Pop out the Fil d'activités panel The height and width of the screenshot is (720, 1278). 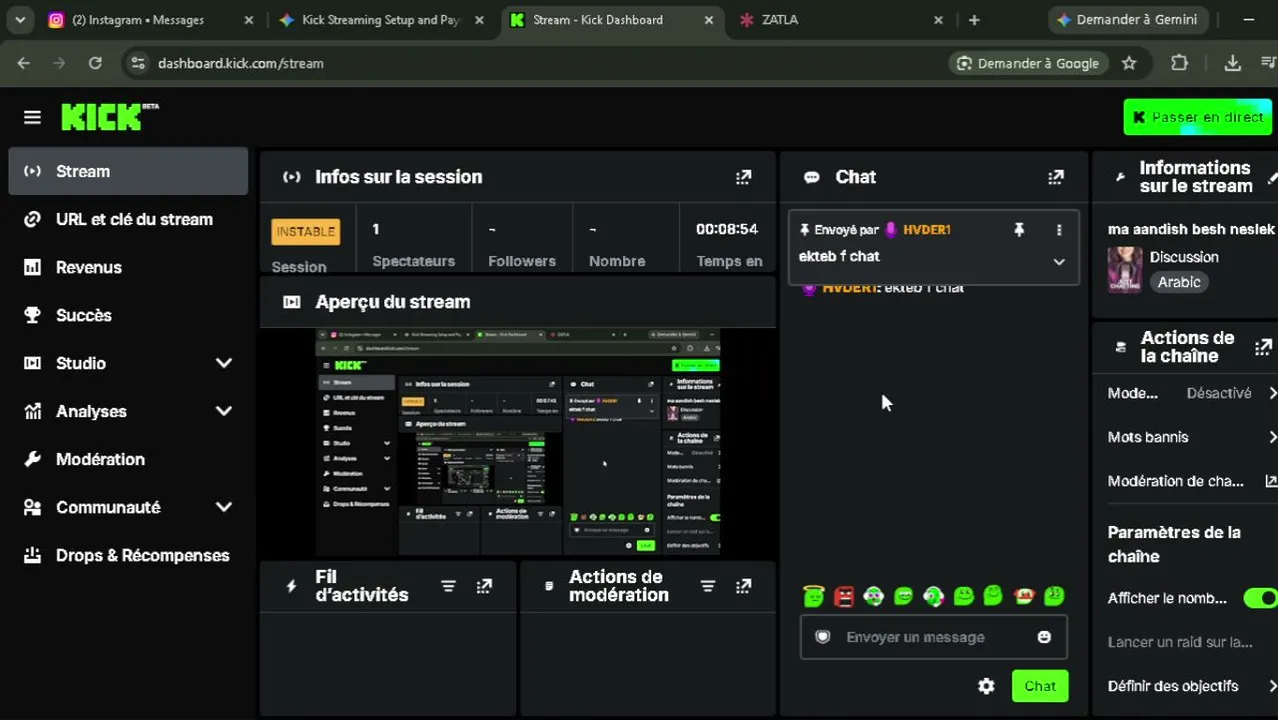[x=484, y=586]
